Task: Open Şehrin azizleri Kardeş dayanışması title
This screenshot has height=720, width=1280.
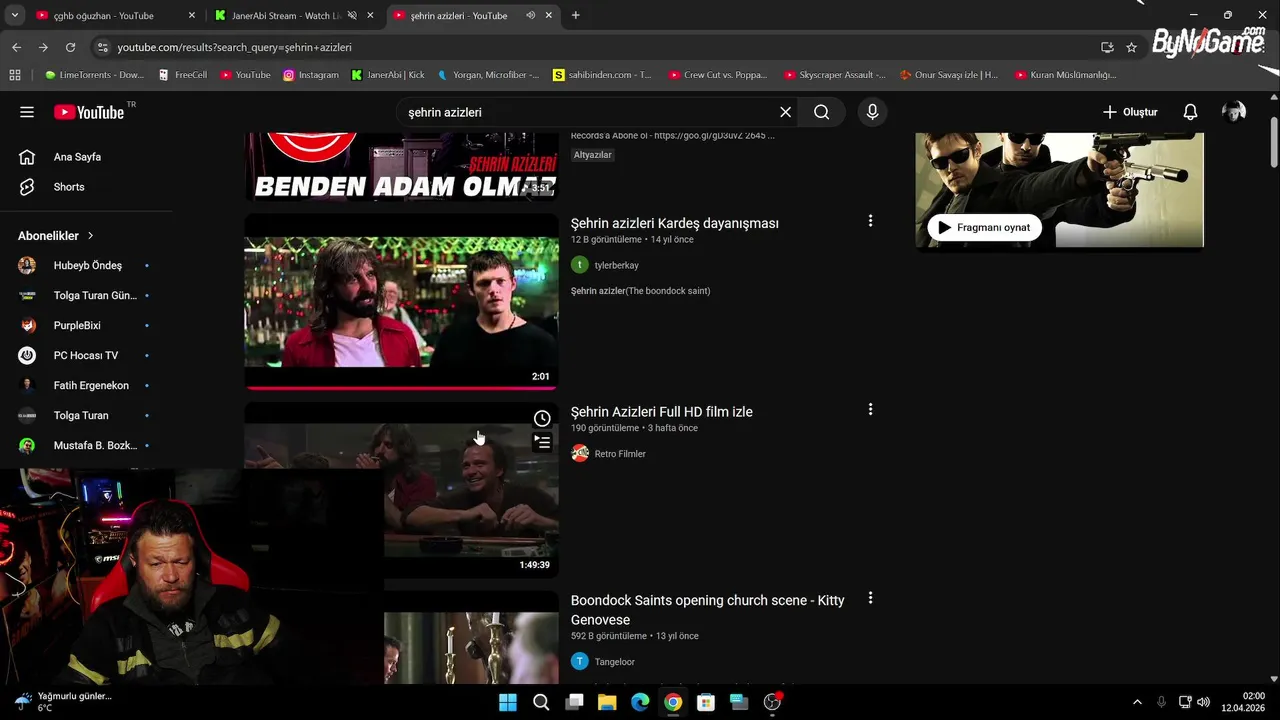Action: pyautogui.click(x=674, y=223)
